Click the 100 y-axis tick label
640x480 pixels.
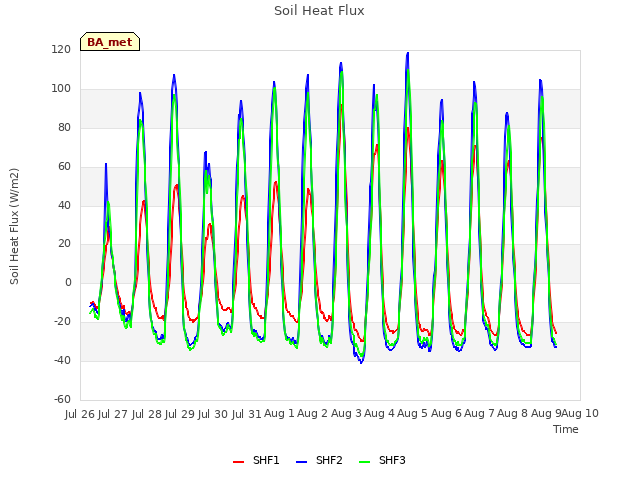(61, 89)
